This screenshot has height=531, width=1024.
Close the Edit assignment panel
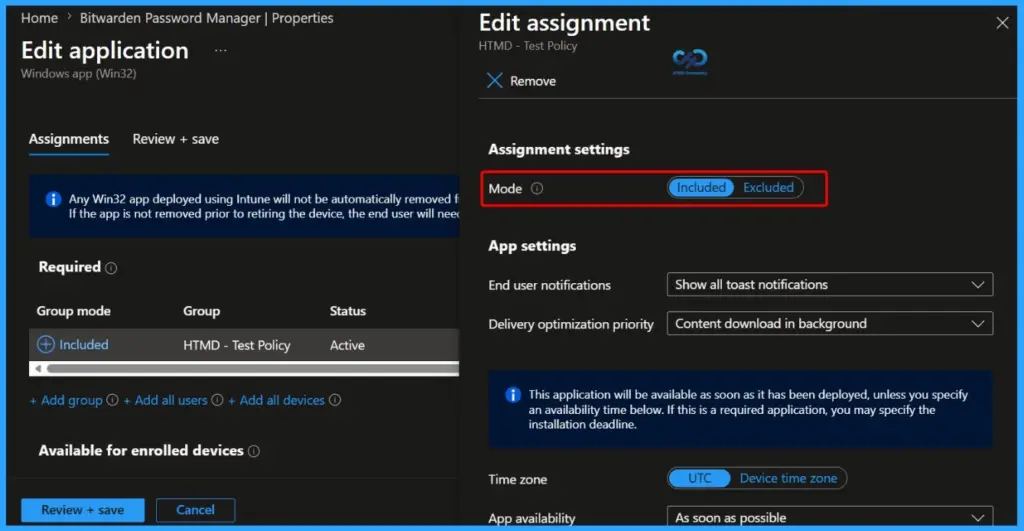point(1002,24)
